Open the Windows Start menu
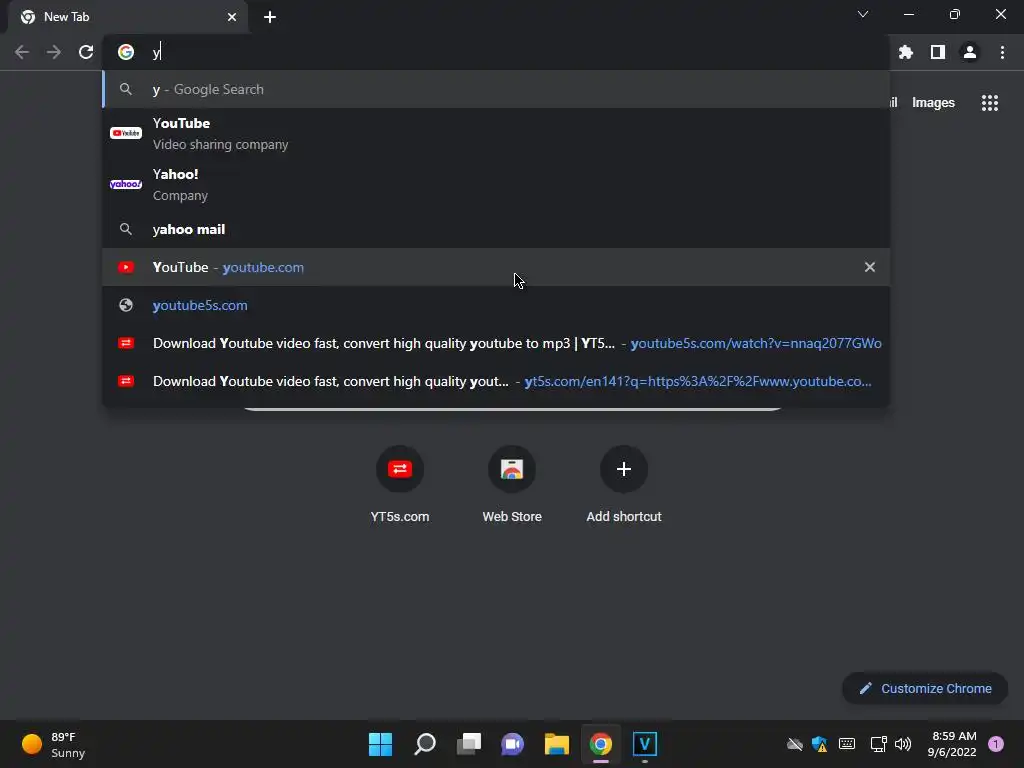This screenshot has height=768, width=1024. 380,744
